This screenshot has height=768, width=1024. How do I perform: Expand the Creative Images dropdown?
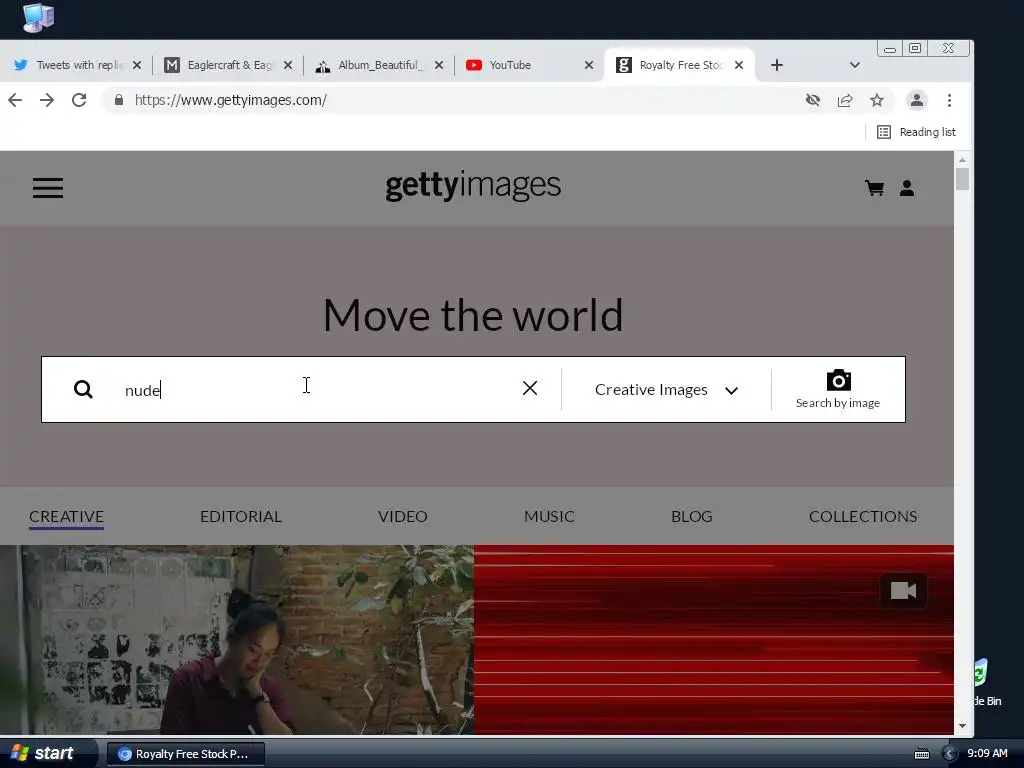[666, 390]
